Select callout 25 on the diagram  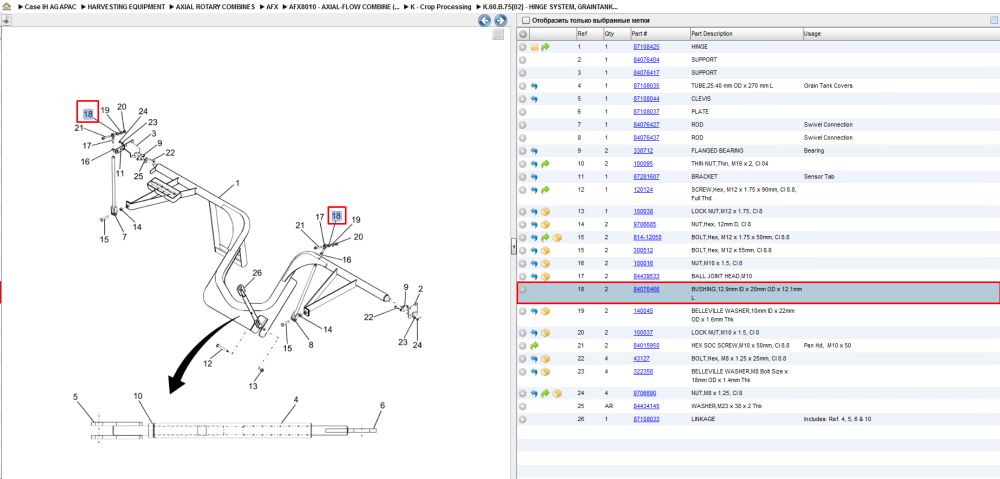[138, 176]
